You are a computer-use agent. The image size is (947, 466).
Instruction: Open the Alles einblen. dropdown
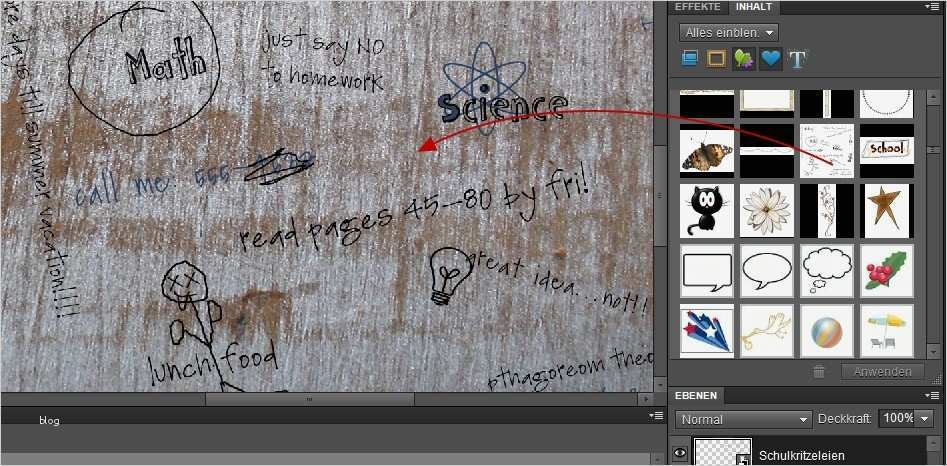click(729, 33)
